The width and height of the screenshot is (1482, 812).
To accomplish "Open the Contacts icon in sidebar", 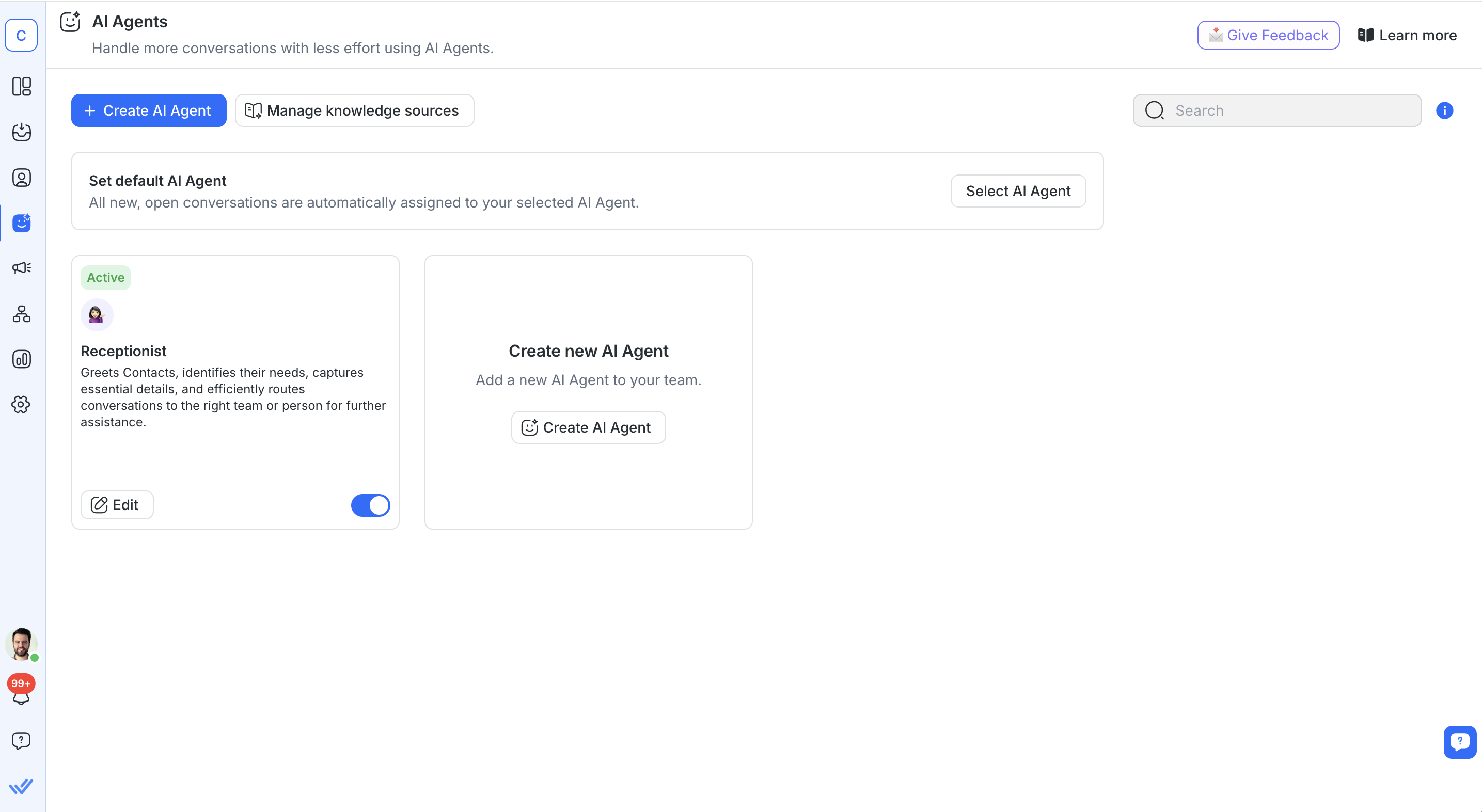I will [21, 178].
